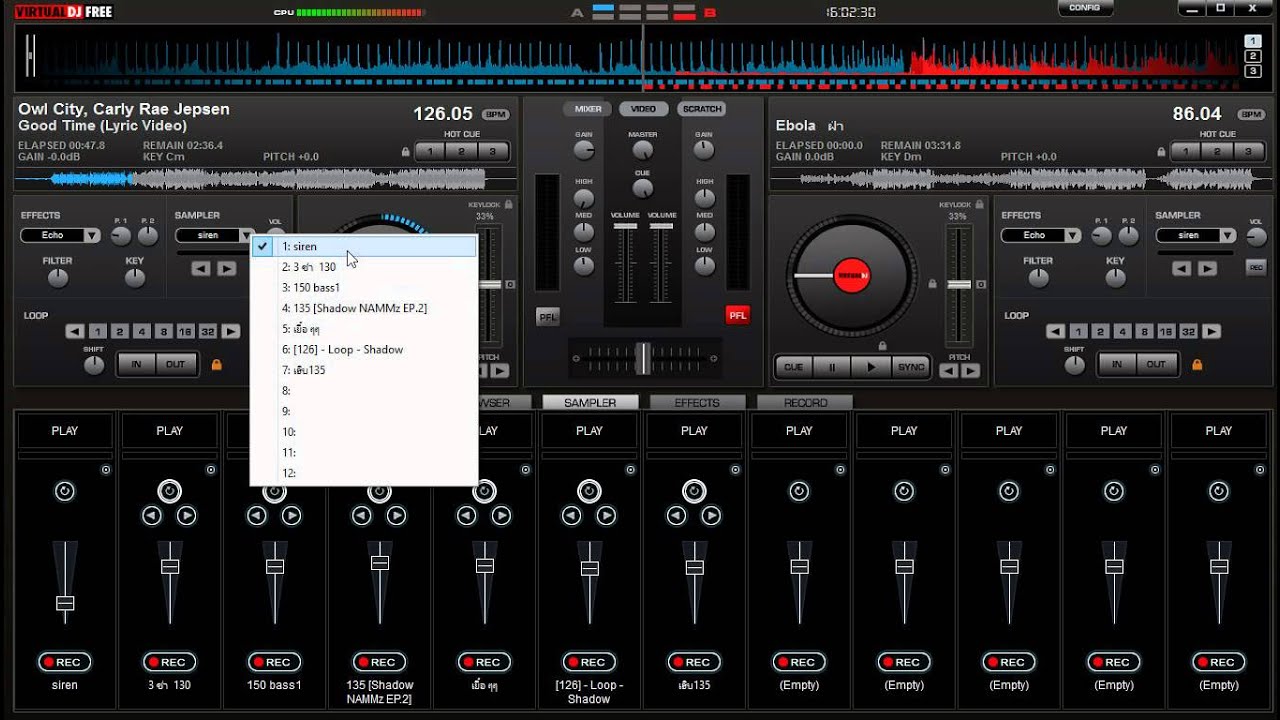Viewport: 1280px width, 720px height.
Task: Toggle the right sampler REC button
Action: pos(1255,267)
